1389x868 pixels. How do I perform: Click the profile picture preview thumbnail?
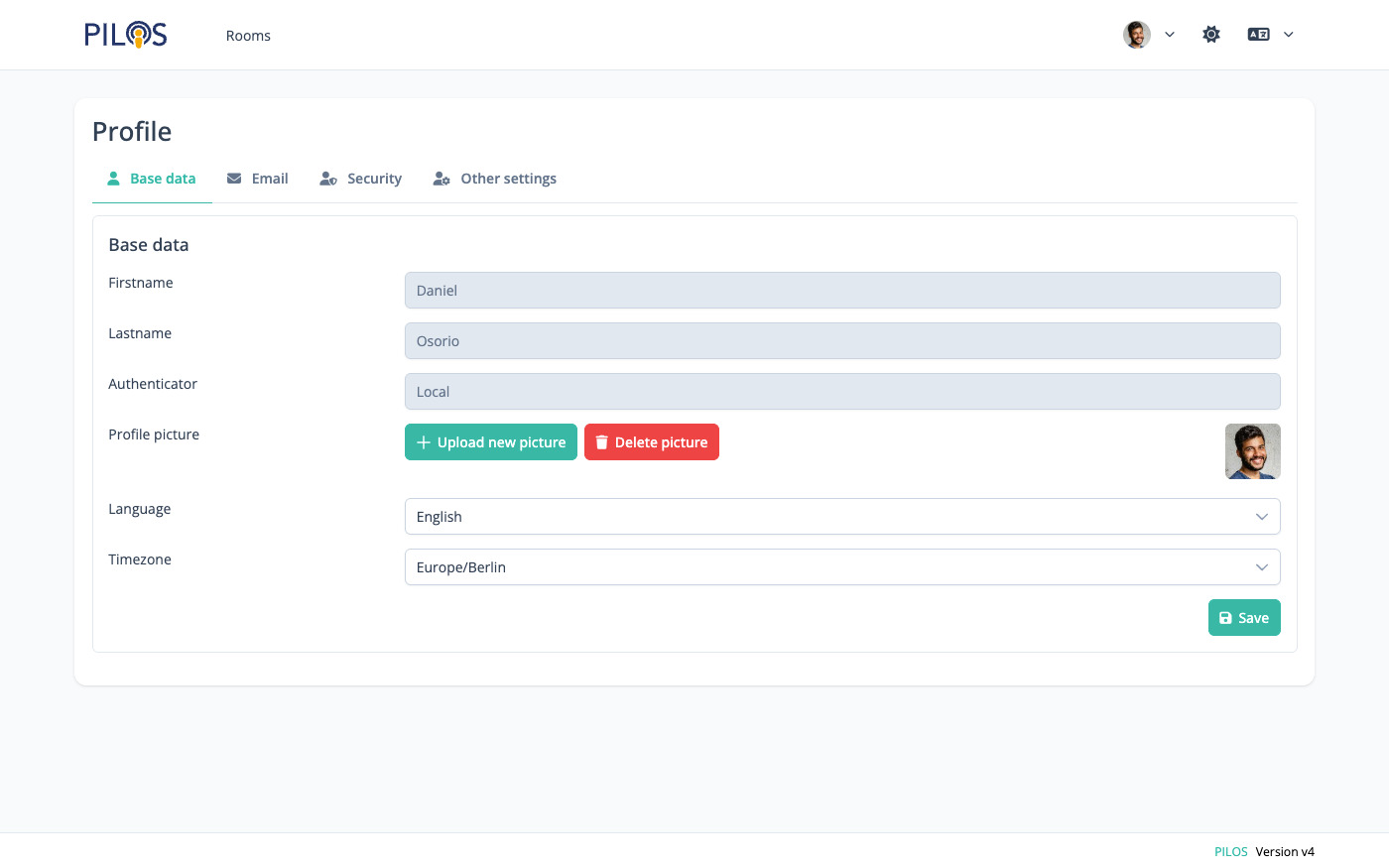pos(1252,451)
